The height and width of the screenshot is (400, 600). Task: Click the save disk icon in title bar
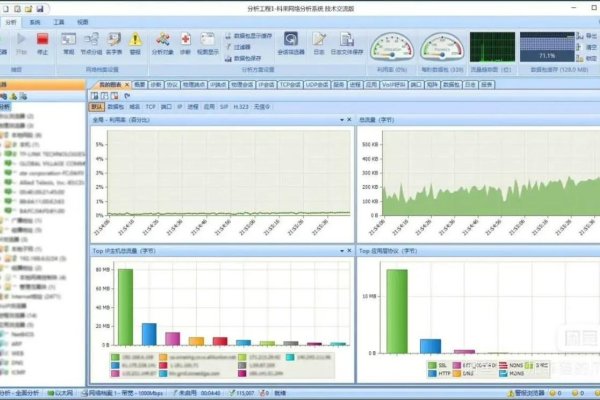point(40,8)
